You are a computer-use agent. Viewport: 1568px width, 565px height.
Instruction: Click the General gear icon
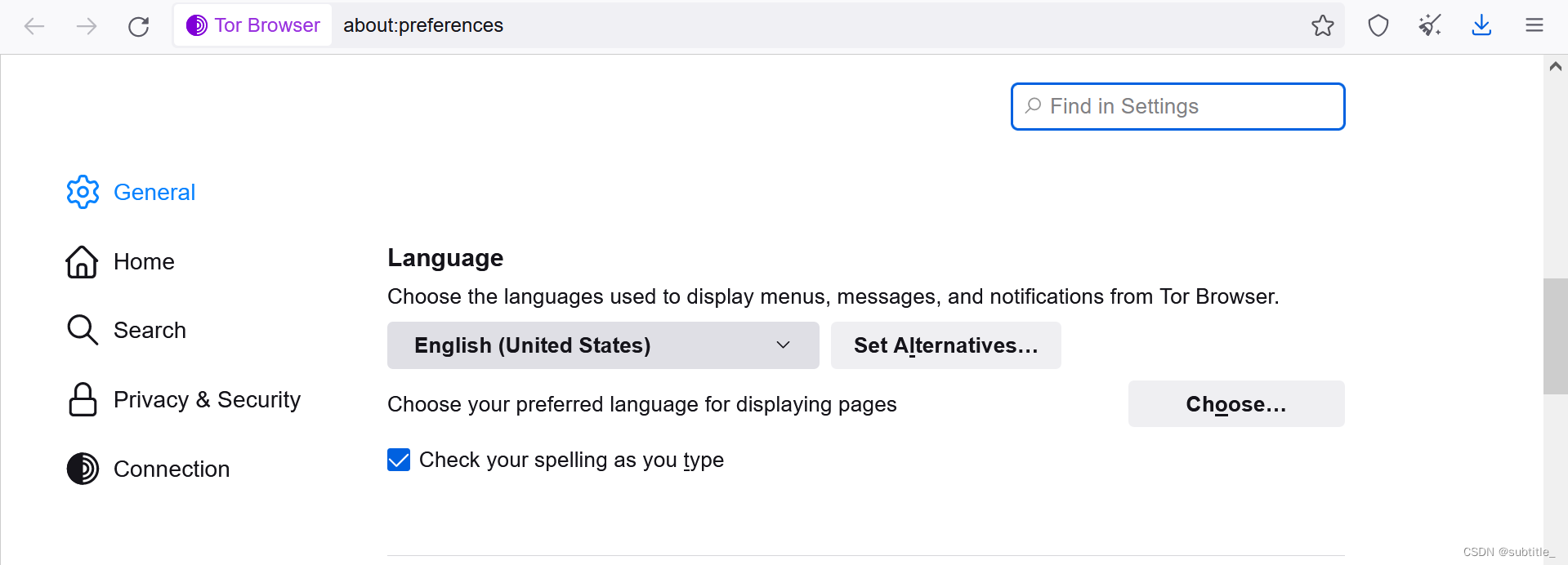(83, 192)
